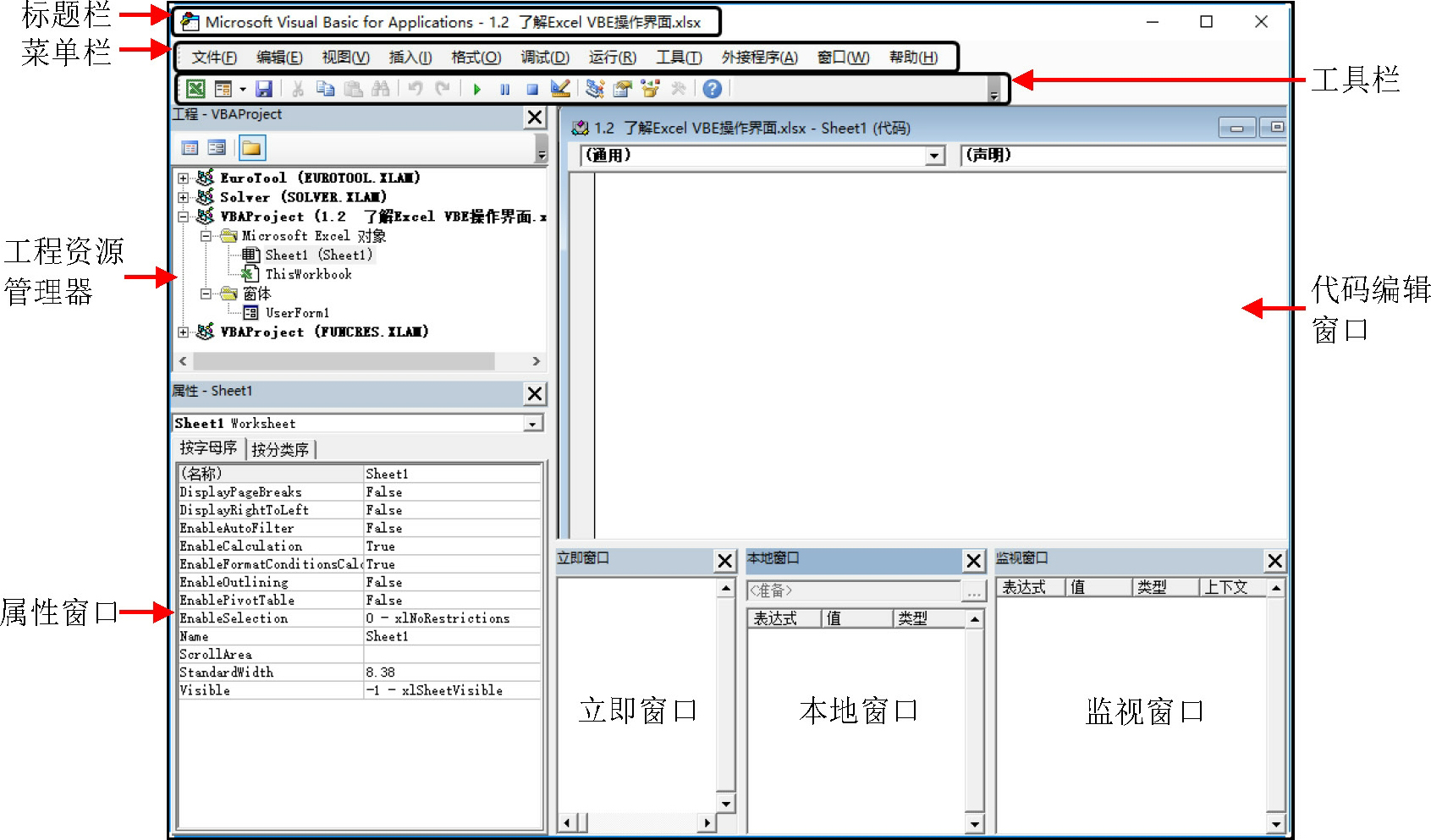This screenshot has height=840, width=1431.
Task: Toggle Folders view in the project panel
Action: 251,148
